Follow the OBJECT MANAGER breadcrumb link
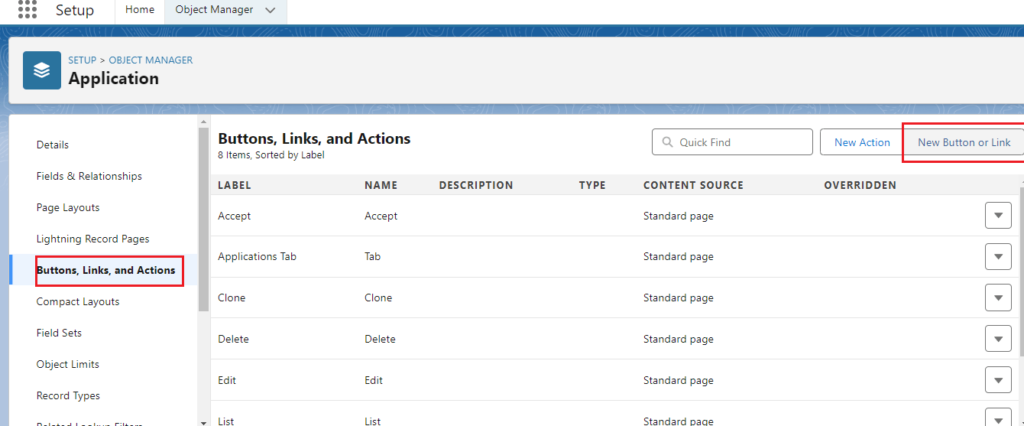 (x=150, y=60)
